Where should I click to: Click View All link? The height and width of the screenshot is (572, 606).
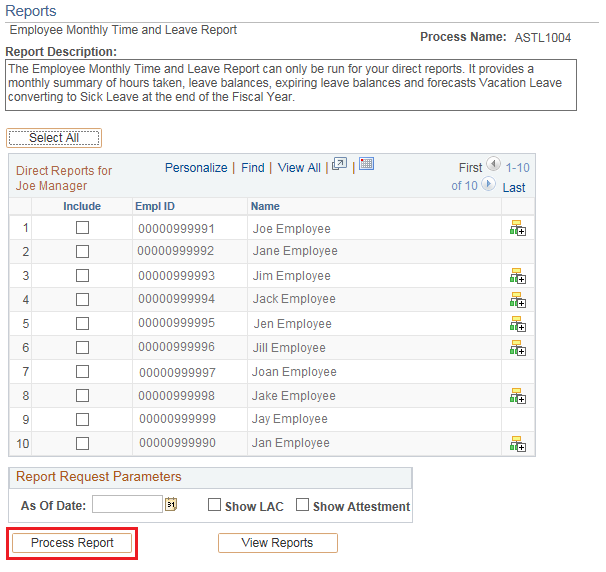point(299,168)
